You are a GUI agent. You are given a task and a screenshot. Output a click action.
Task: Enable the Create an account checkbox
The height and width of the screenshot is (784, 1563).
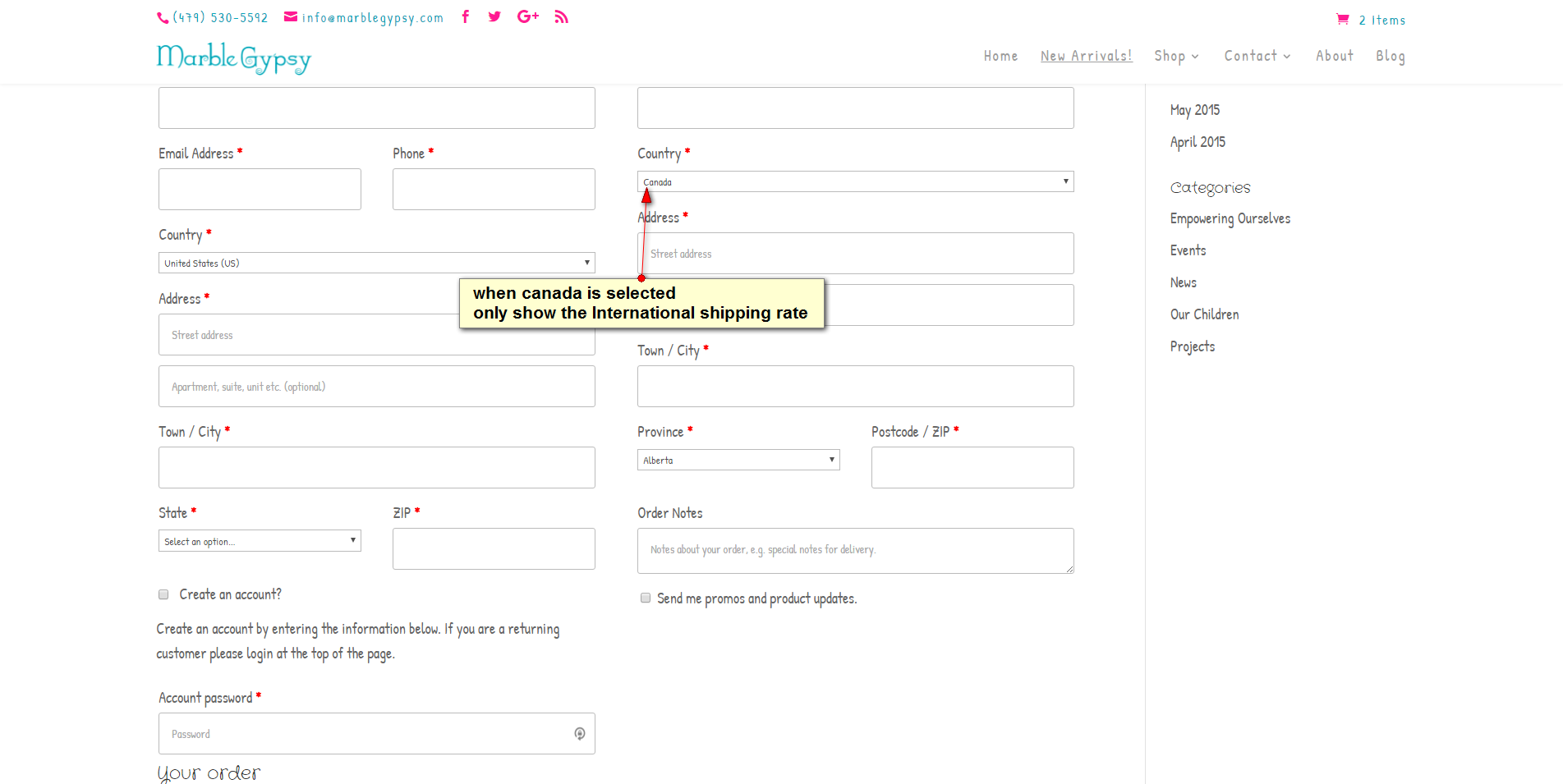[163, 594]
